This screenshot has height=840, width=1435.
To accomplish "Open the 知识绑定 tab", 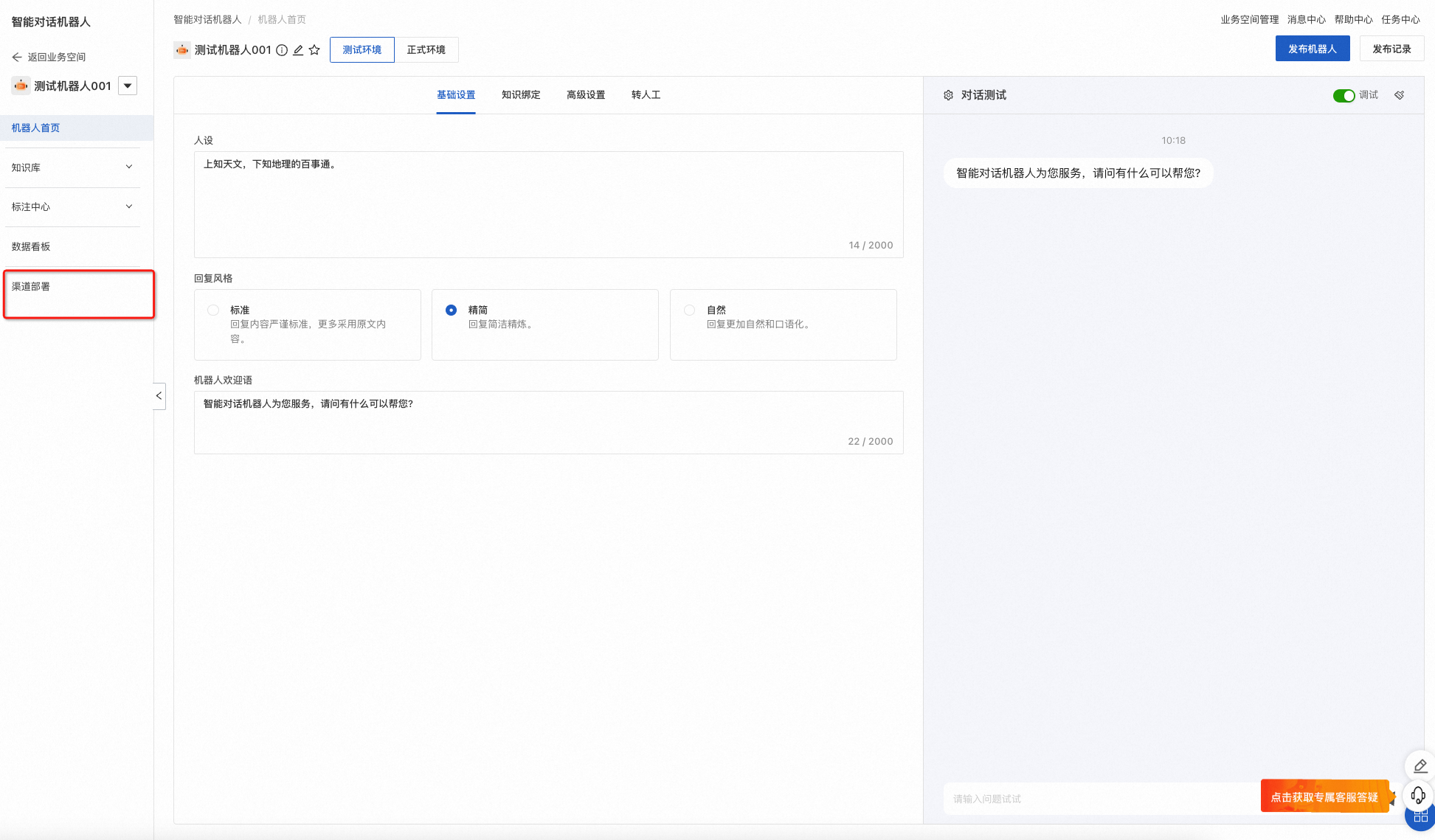I will click(x=521, y=95).
